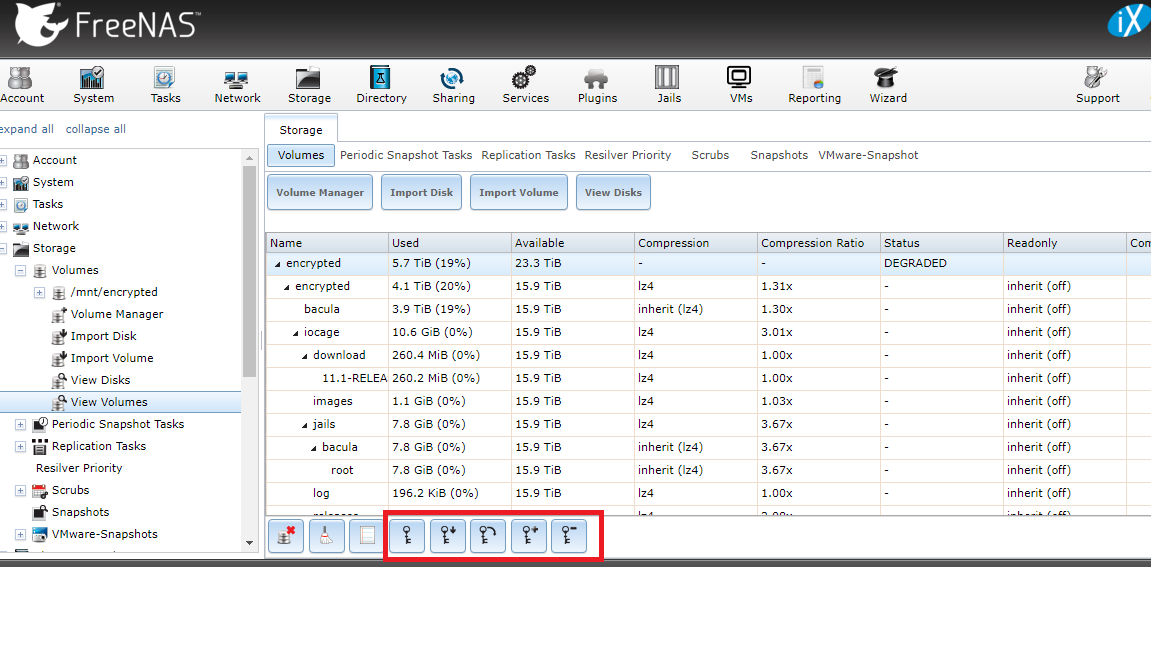Click the images dataset row name

(333, 401)
